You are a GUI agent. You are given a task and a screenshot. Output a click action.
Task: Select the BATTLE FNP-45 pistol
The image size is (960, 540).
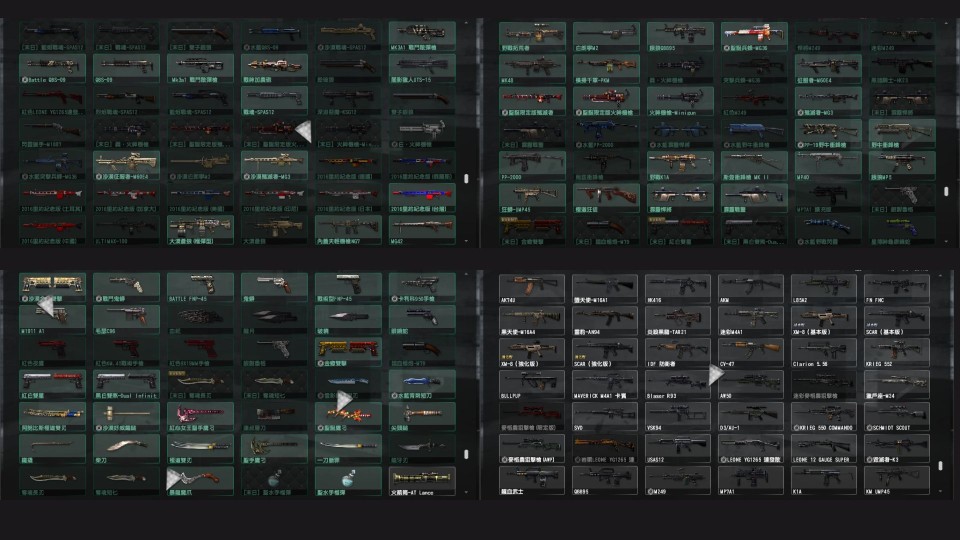200,288
